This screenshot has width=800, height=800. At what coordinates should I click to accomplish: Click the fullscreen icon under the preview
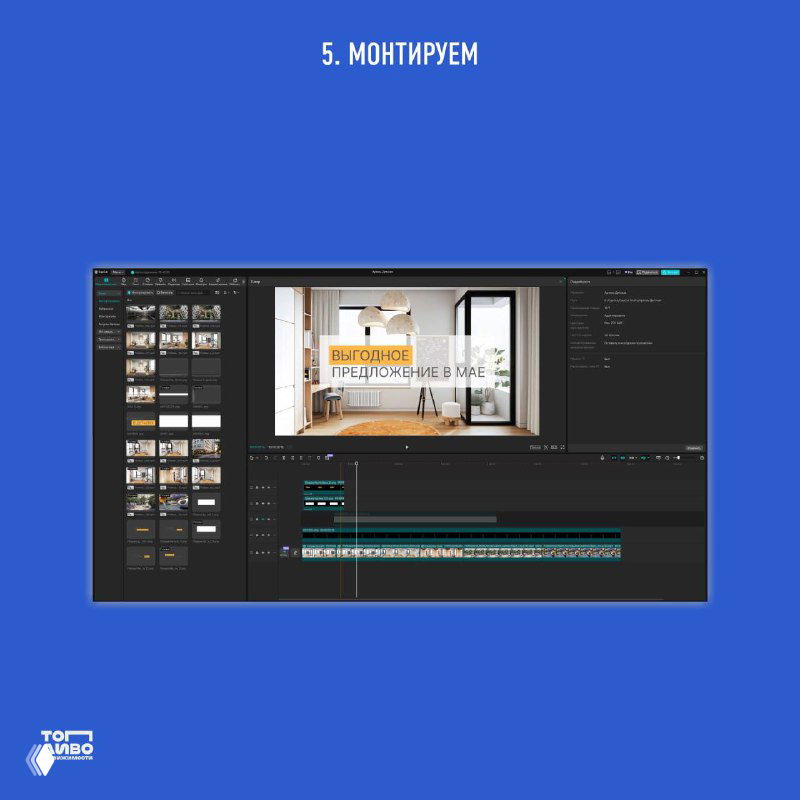pos(563,447)
